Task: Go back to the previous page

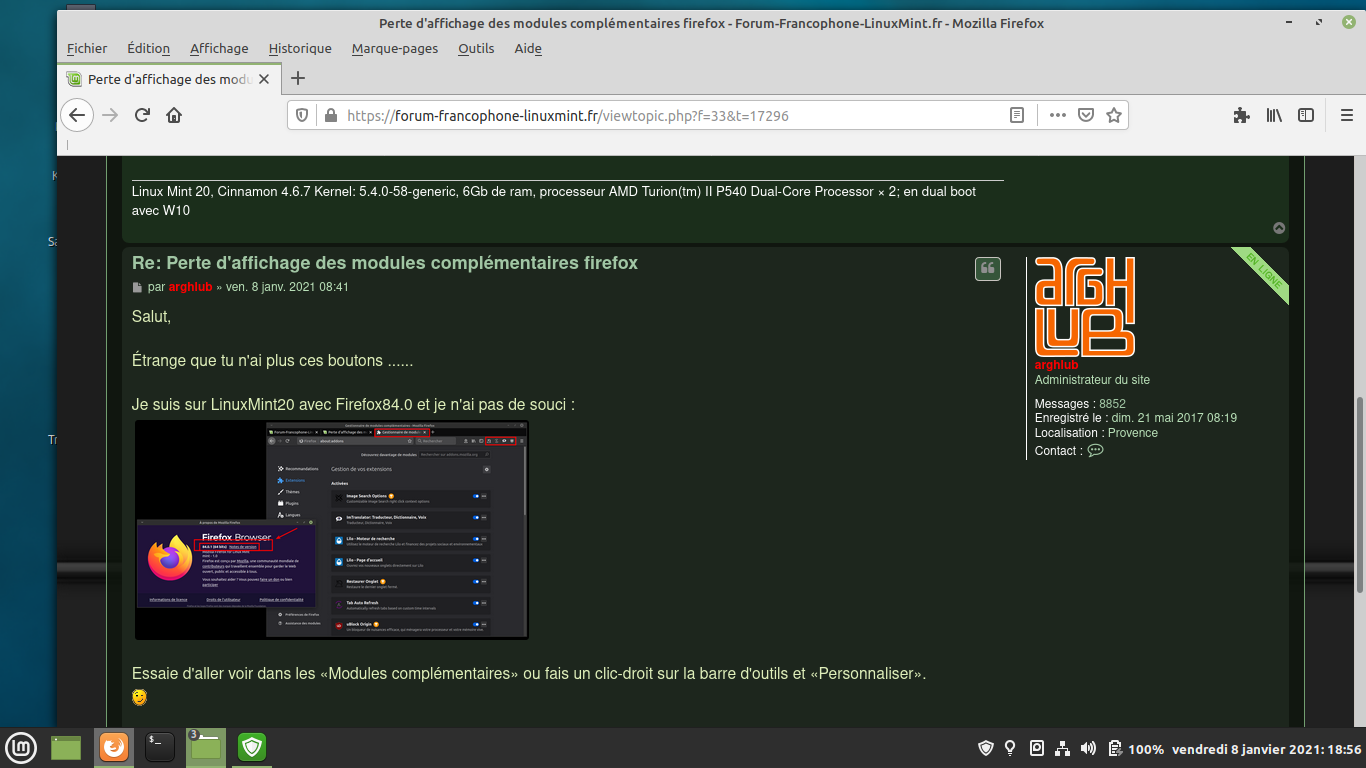Action: (x=77, y=115)
